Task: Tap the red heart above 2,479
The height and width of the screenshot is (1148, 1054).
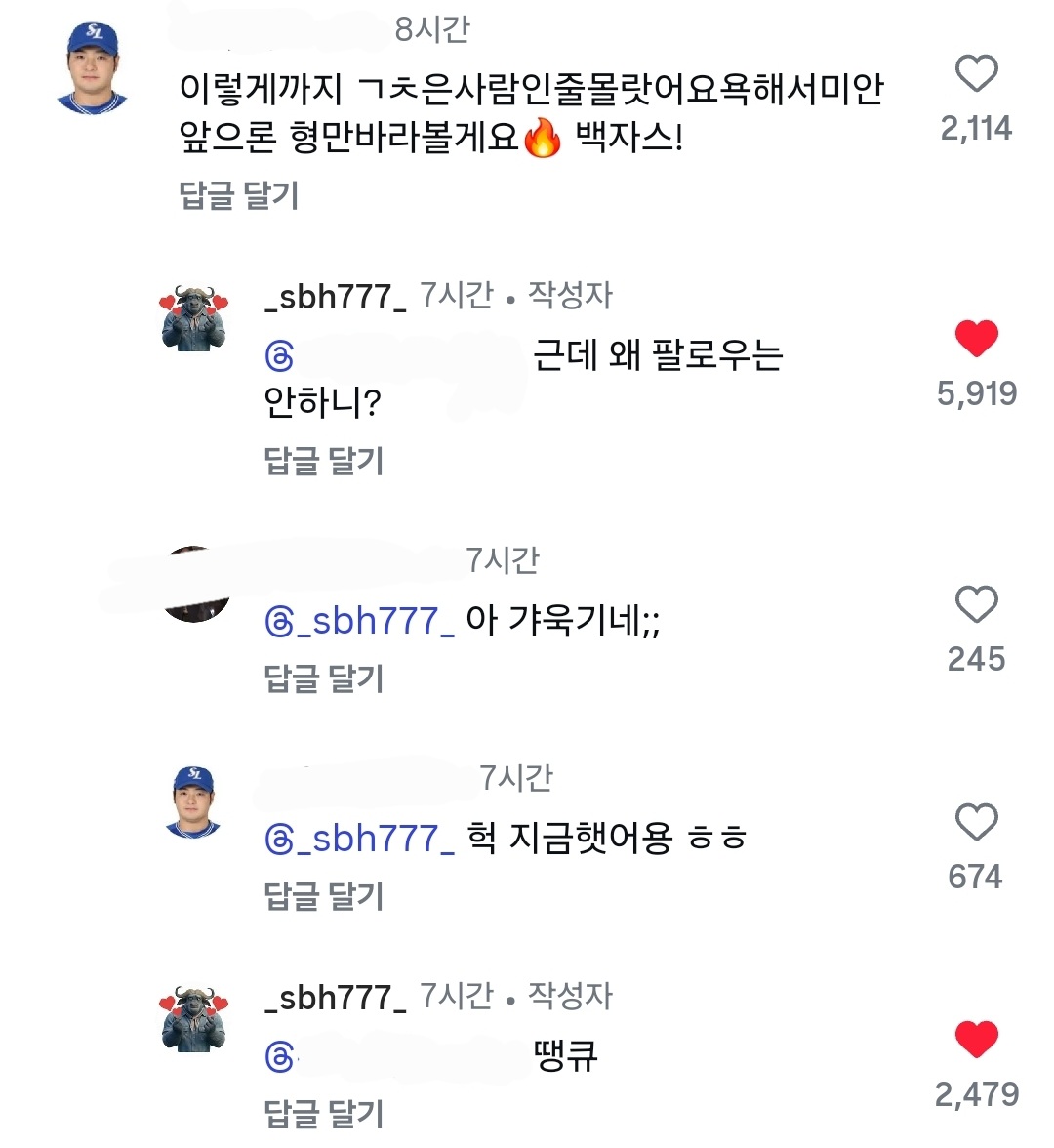Action: pyautogui.click(x=976, y=1040)
